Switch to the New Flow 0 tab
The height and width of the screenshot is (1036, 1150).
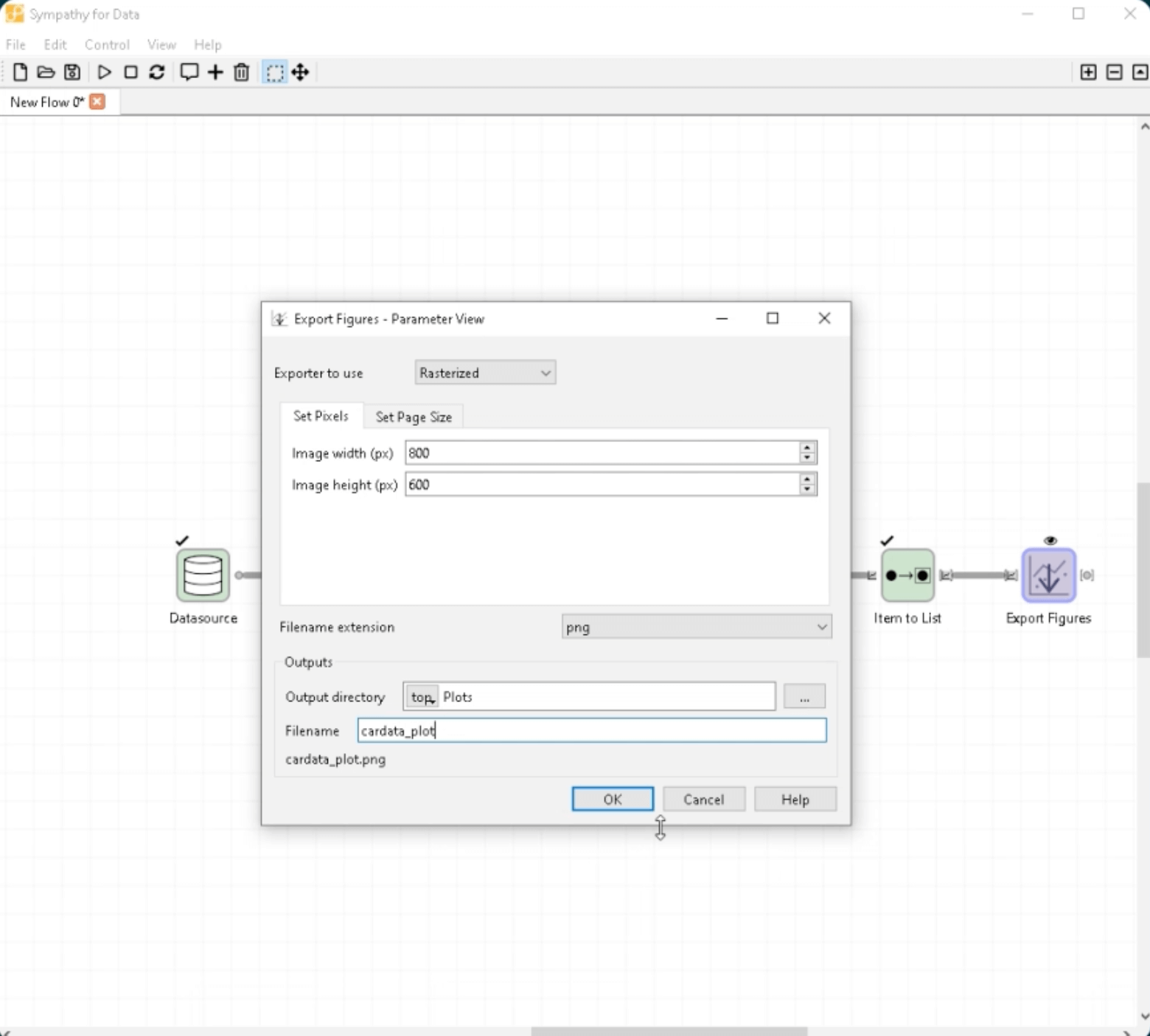pyautogui.click(x=47, y=102)
